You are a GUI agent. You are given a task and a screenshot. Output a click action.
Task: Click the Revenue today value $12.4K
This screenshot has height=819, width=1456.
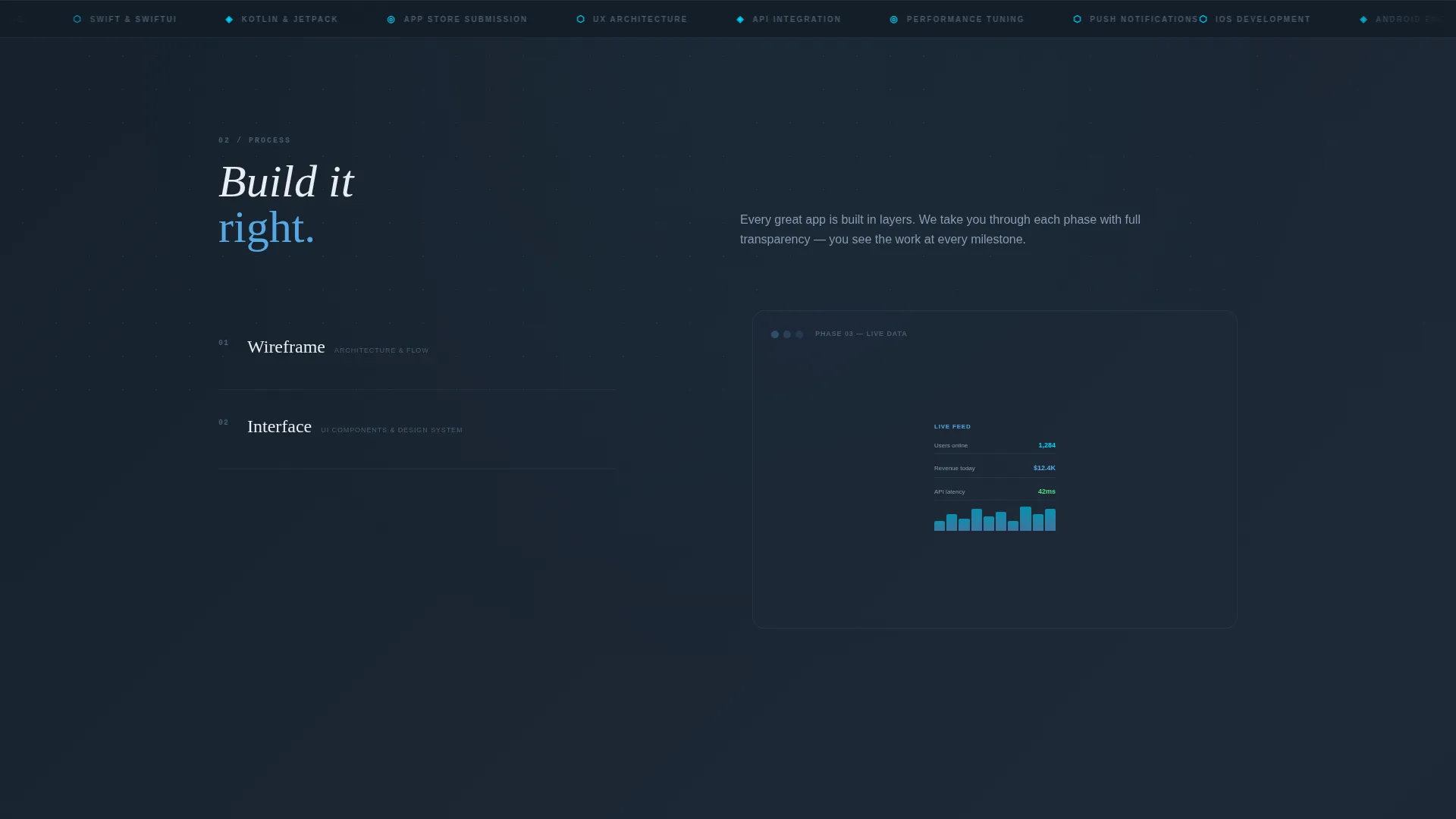click(1044, 469)
